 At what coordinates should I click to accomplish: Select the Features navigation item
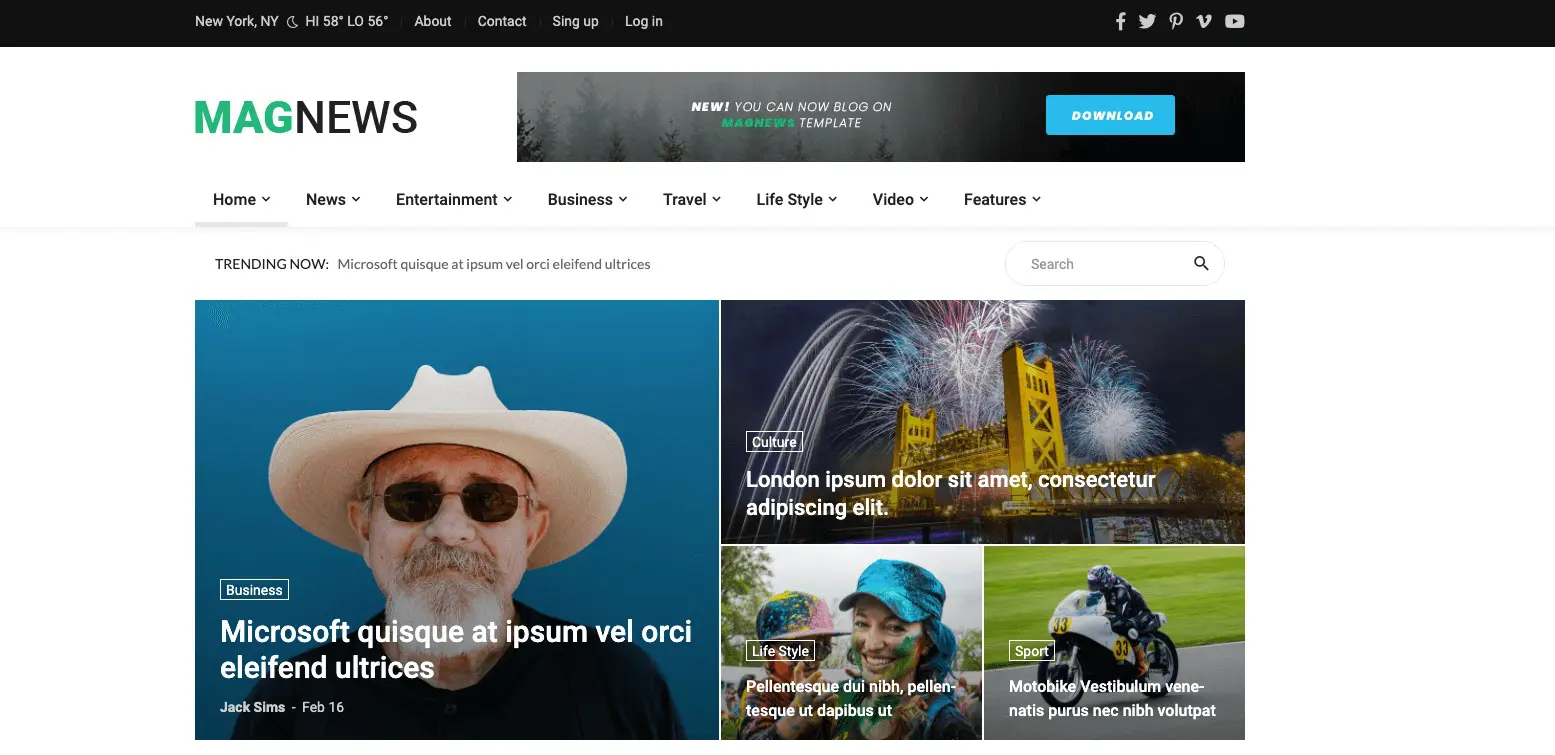(x=995, y=199)
